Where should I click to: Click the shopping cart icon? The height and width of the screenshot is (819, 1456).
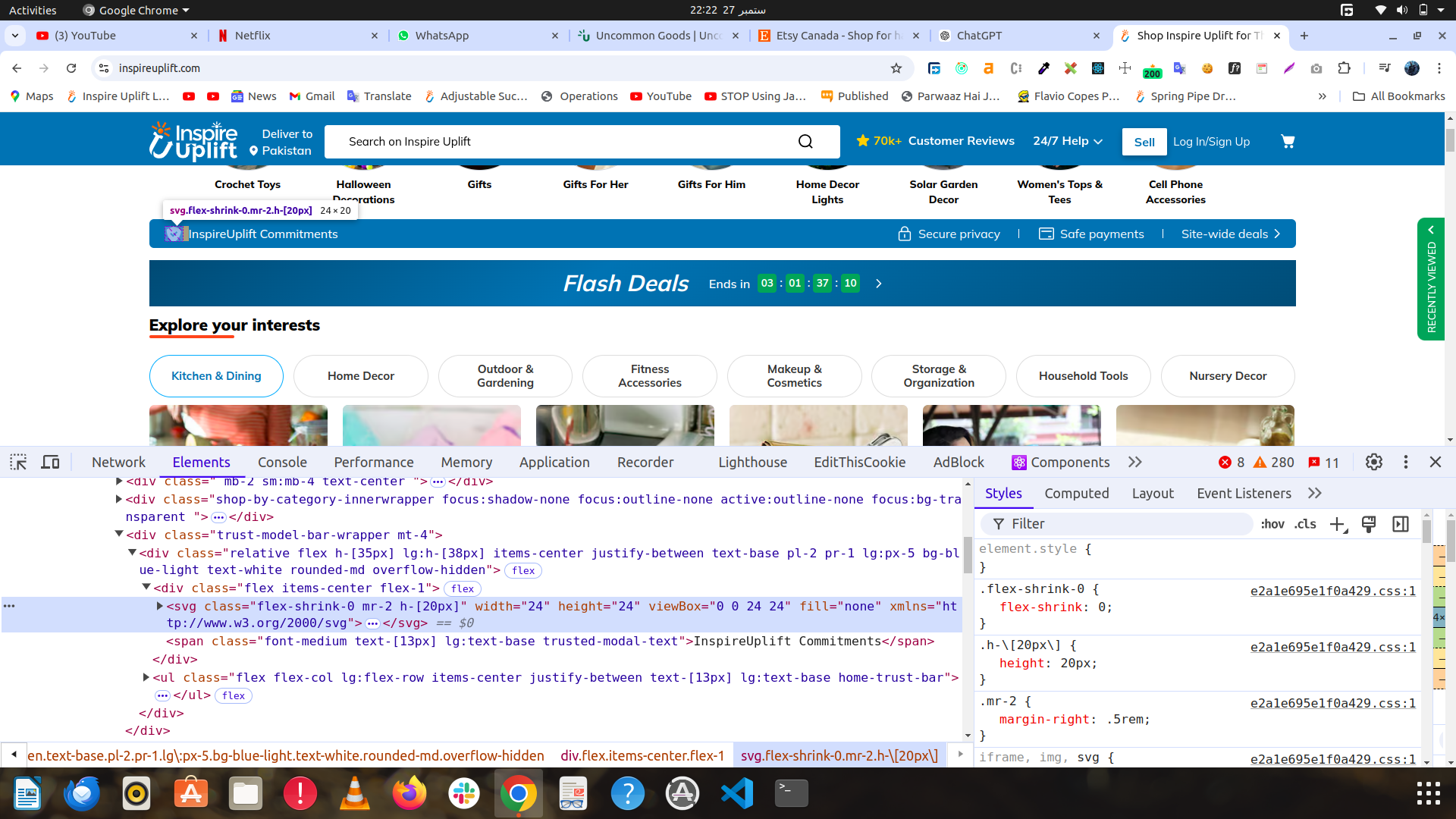tap(1288, 141)
